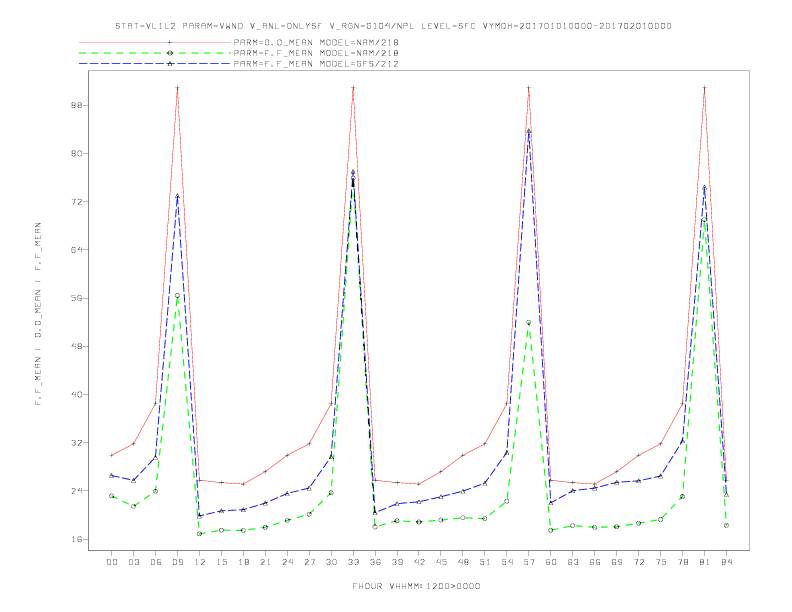This screenshot has height=612, width=792.
Task: Click red plus marker at hour 00
Action: (x=112, y=455)
